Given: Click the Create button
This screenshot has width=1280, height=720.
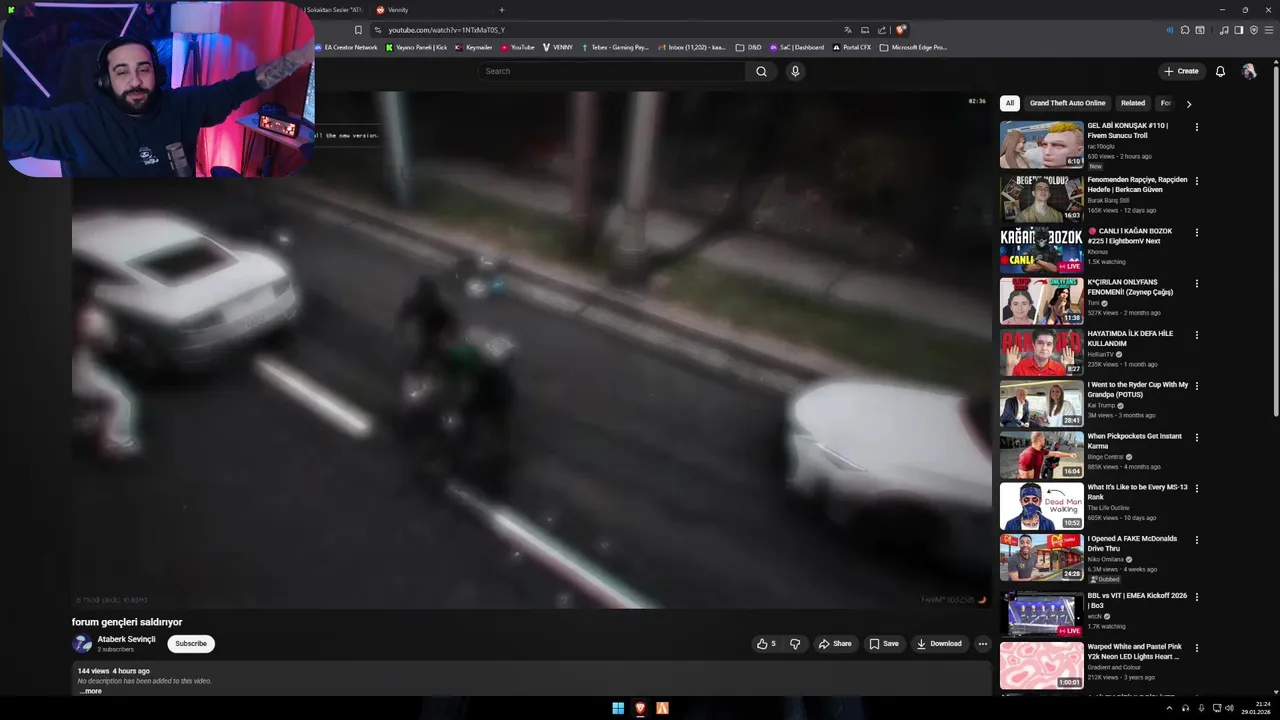Looking at the screenshot, I should point(1181,71).
